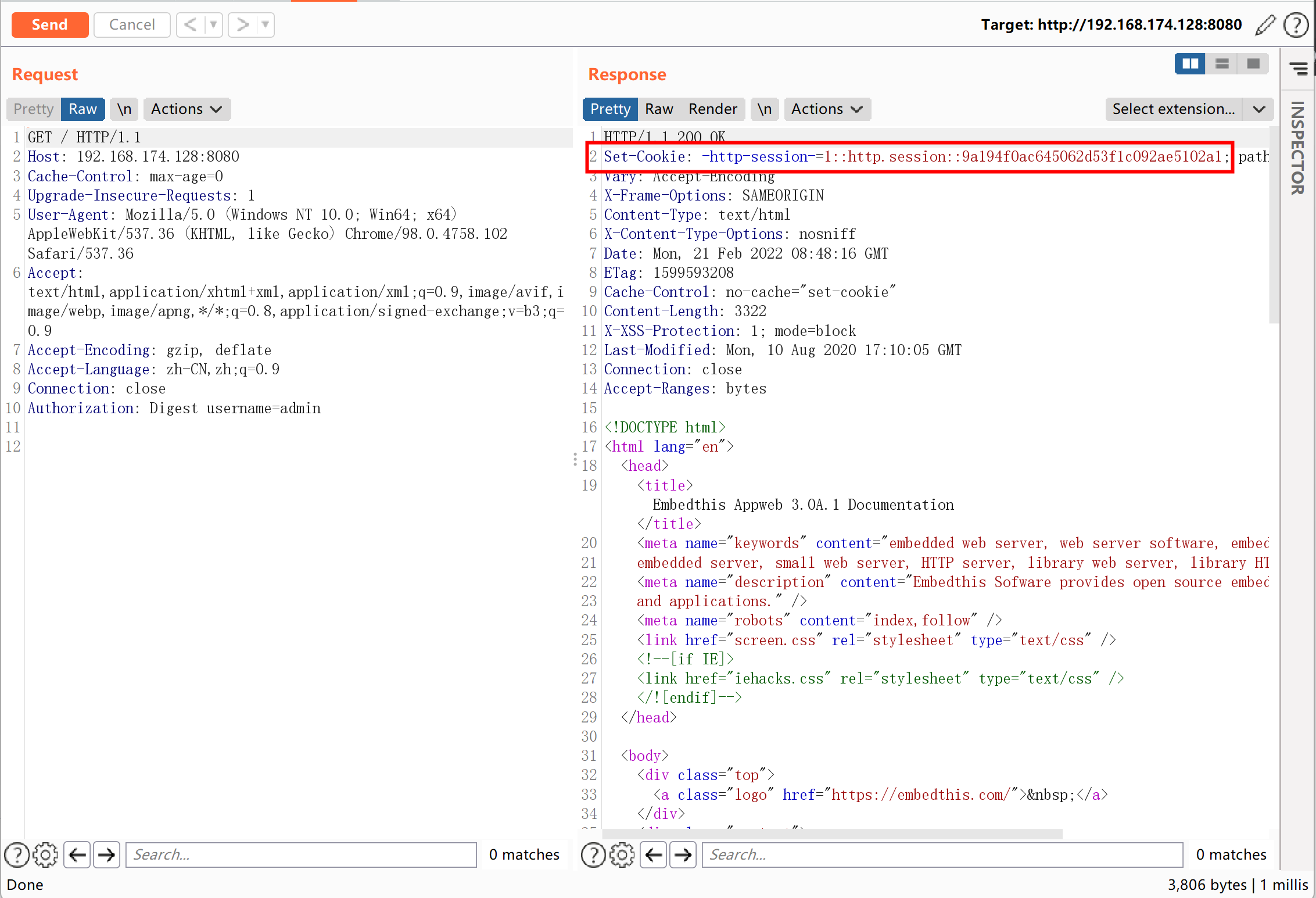Switch response to Raw tab
Viewport: 1316px width, 898px height.
click(x=659, y=109)
